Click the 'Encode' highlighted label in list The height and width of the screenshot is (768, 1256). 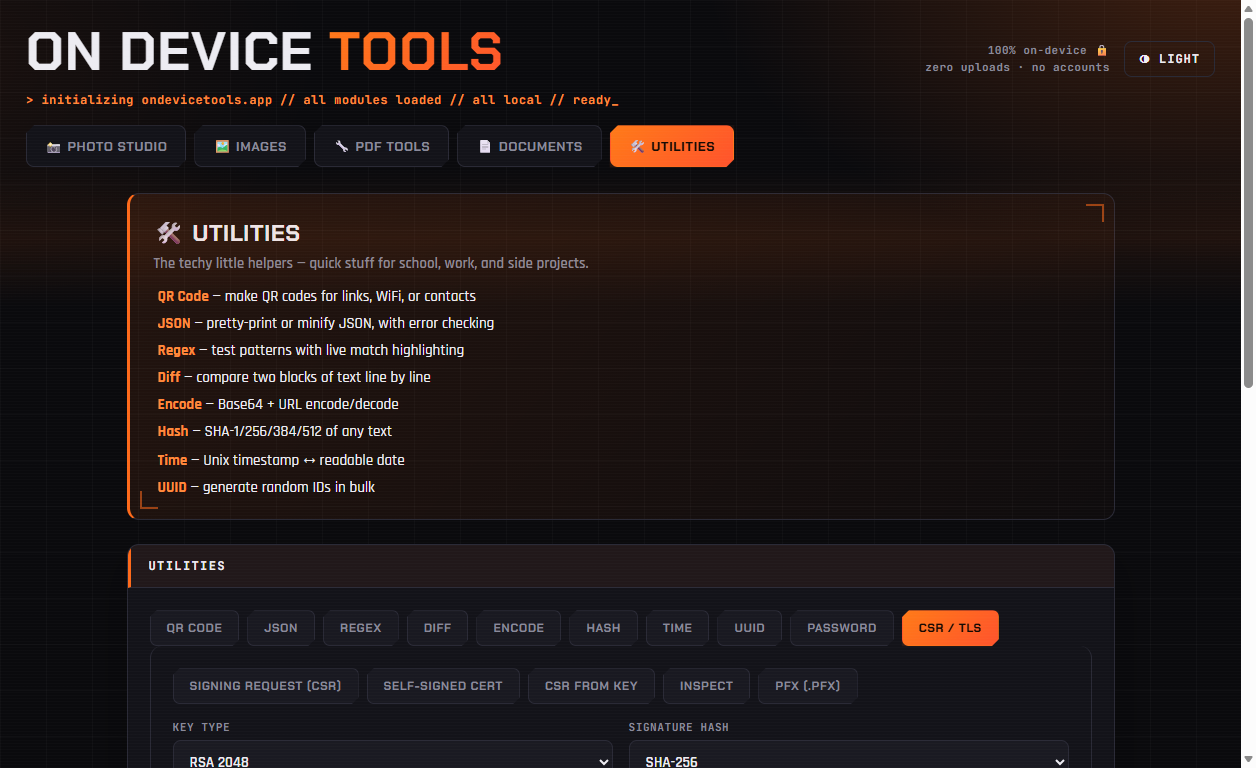click(180, 404)
